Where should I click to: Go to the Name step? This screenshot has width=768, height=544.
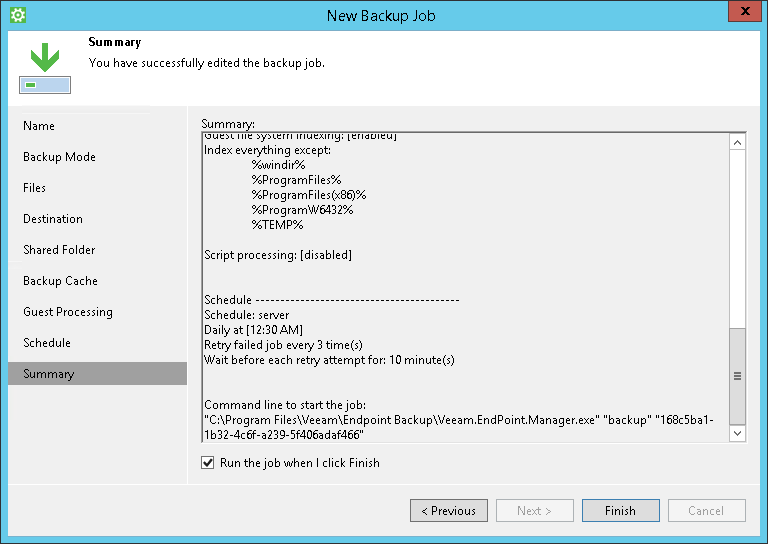39,126
